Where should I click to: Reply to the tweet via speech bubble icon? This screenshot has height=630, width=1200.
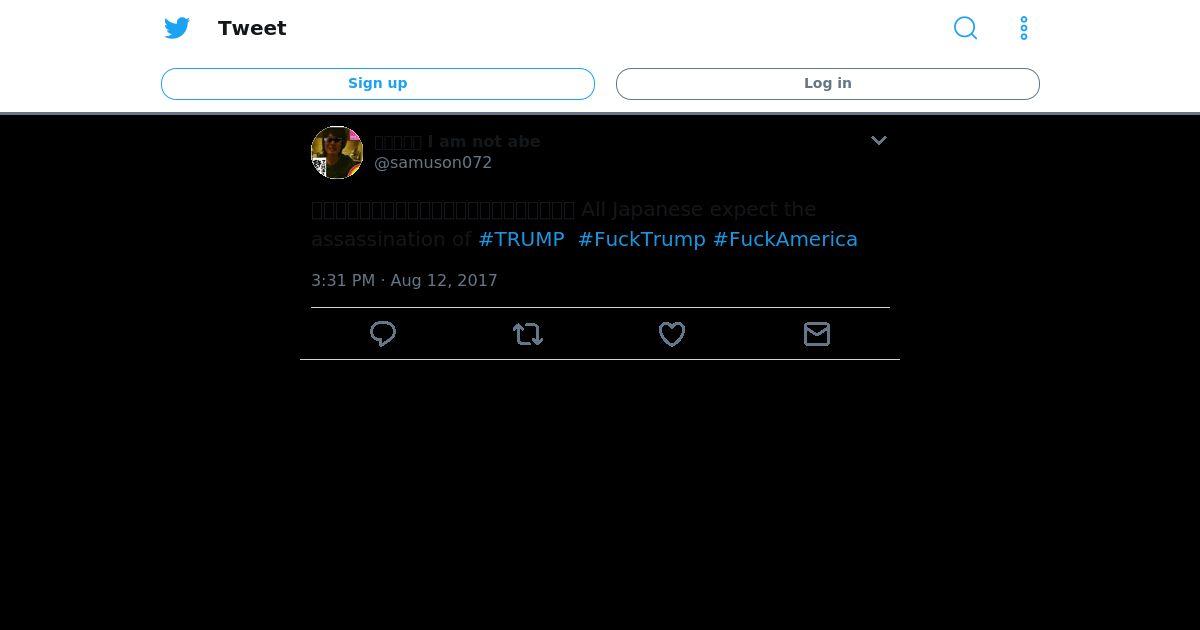[x=383, y=334]
